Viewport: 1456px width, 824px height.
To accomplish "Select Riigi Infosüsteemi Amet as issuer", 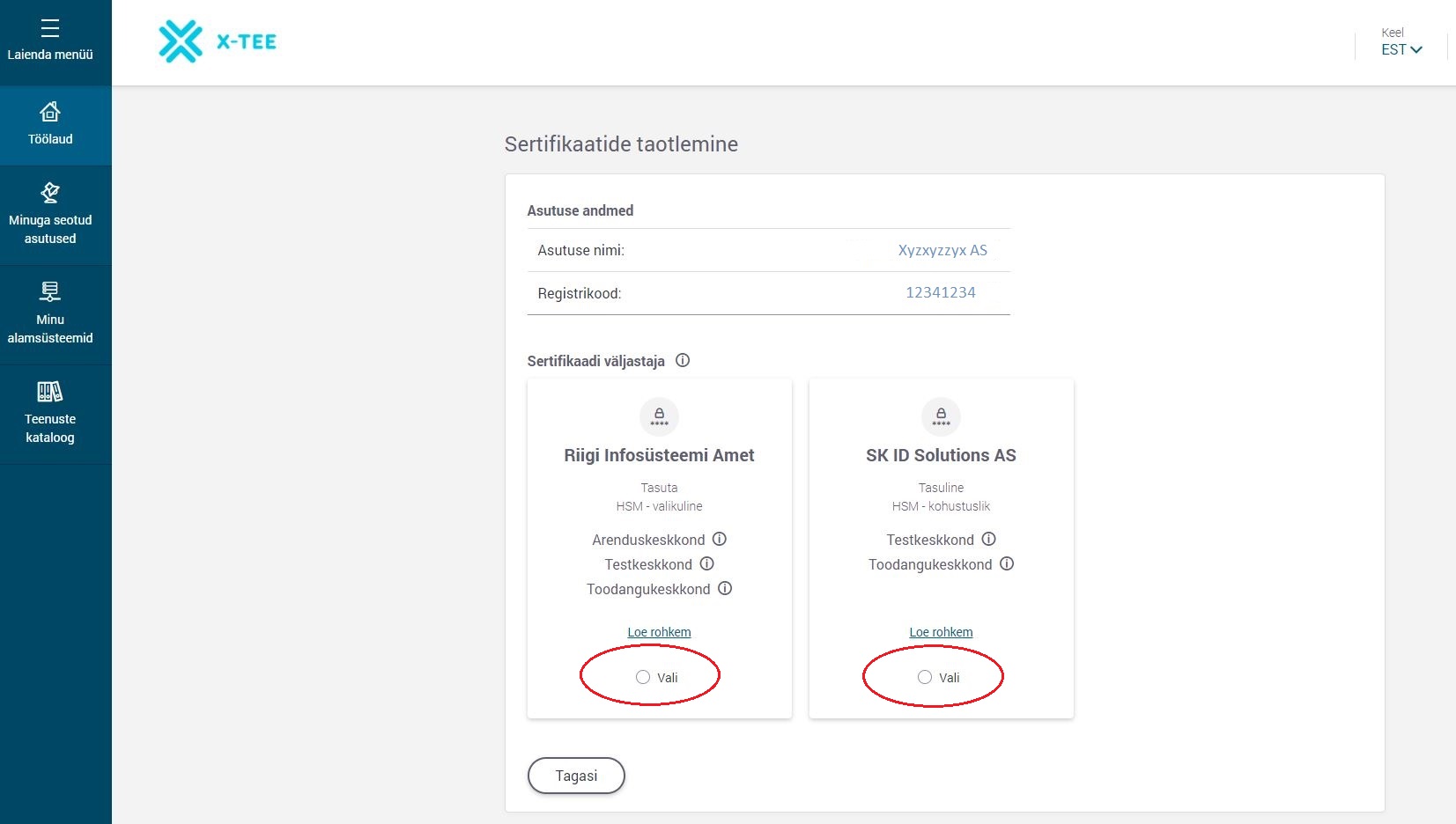I will pyautogui.click(x=643, y=677).
